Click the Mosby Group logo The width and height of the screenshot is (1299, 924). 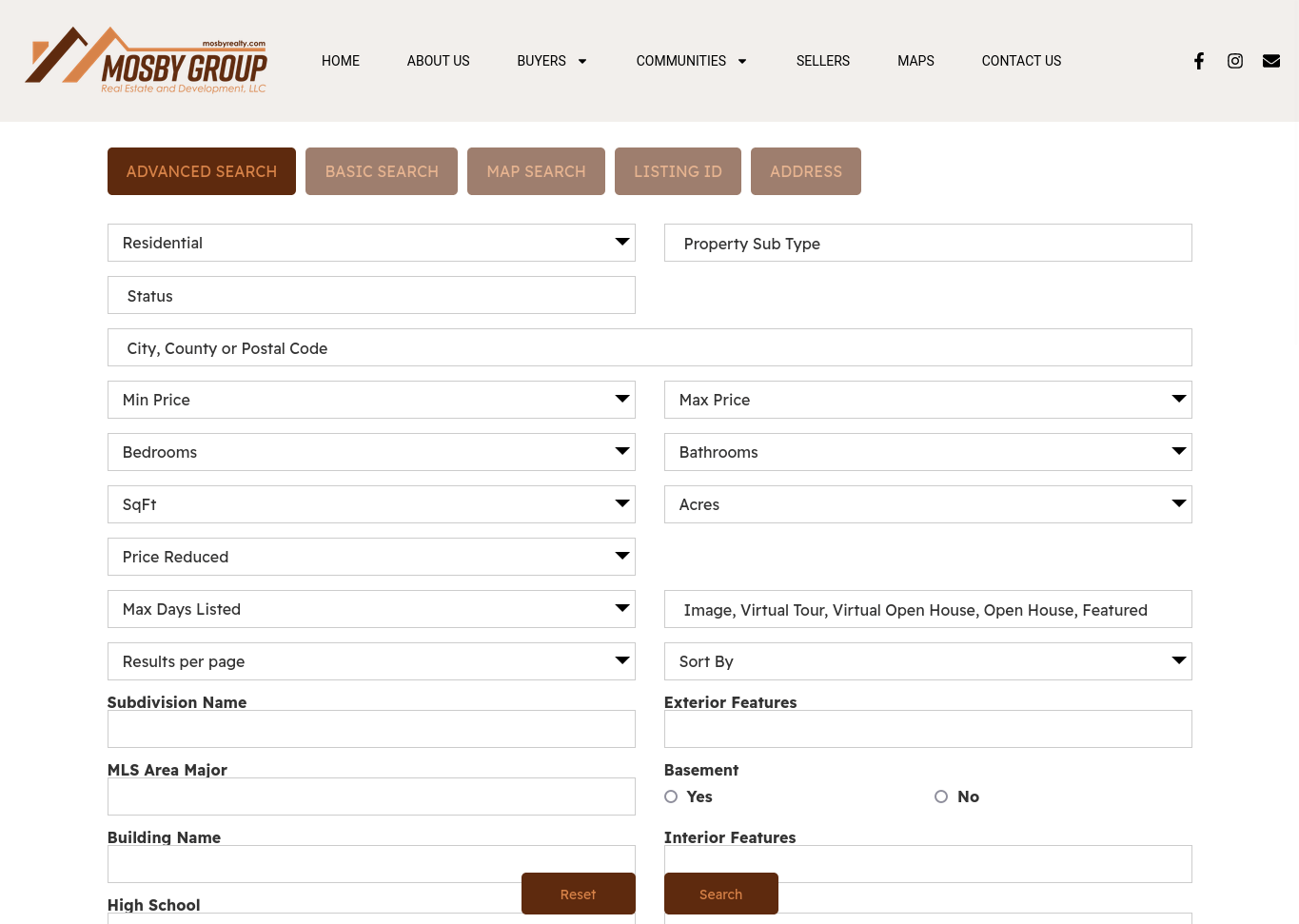[146, 60]
